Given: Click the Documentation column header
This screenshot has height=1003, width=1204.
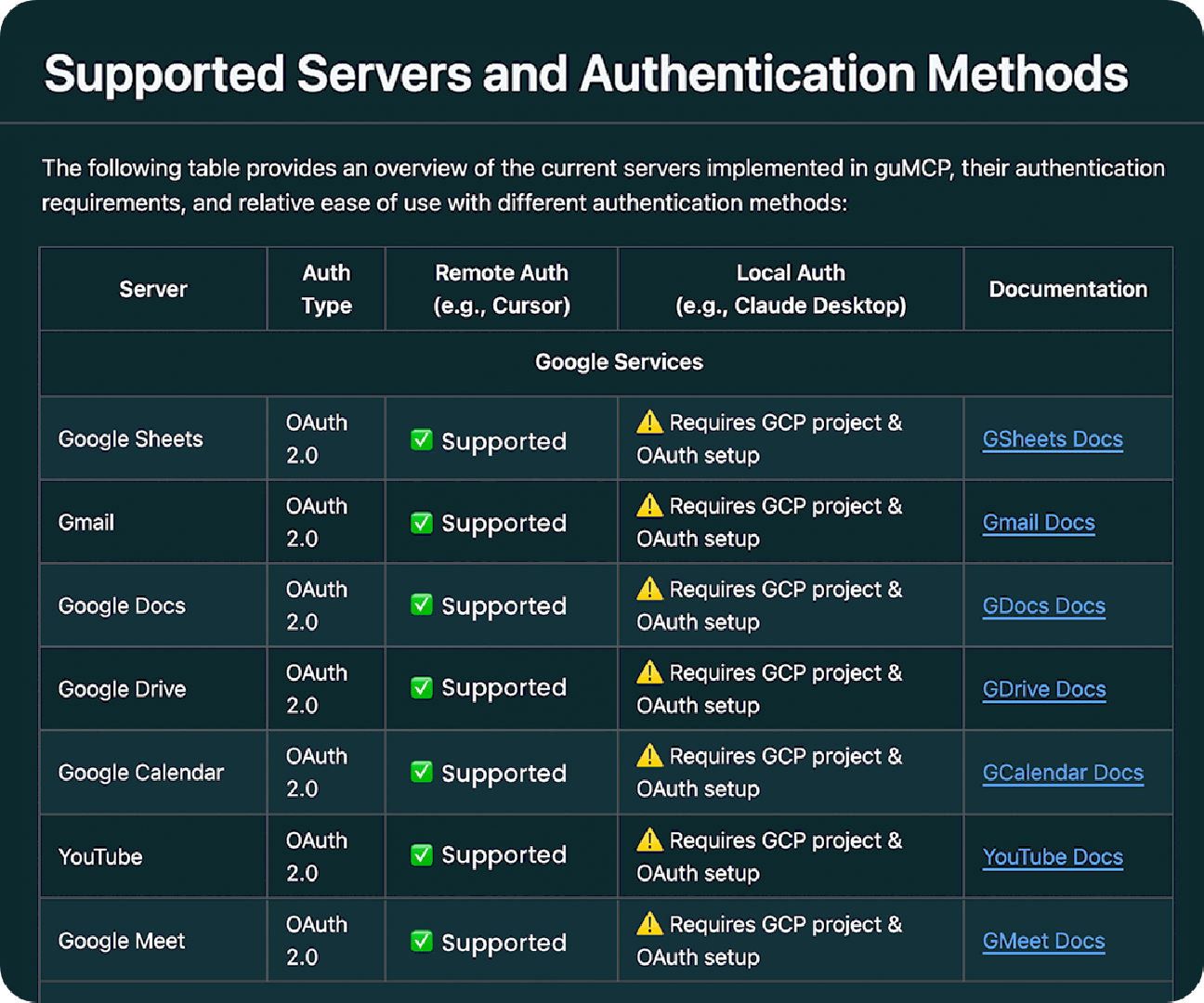Looking at the screenshot, I should (1068, 289).
